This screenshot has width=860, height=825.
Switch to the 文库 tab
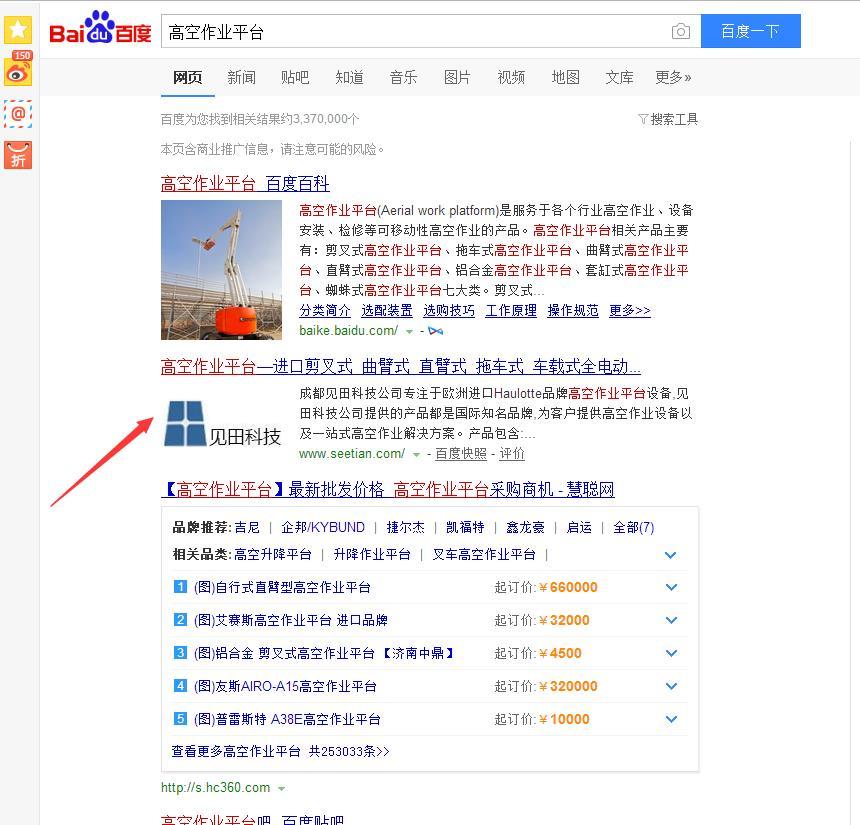click(619, 77)
